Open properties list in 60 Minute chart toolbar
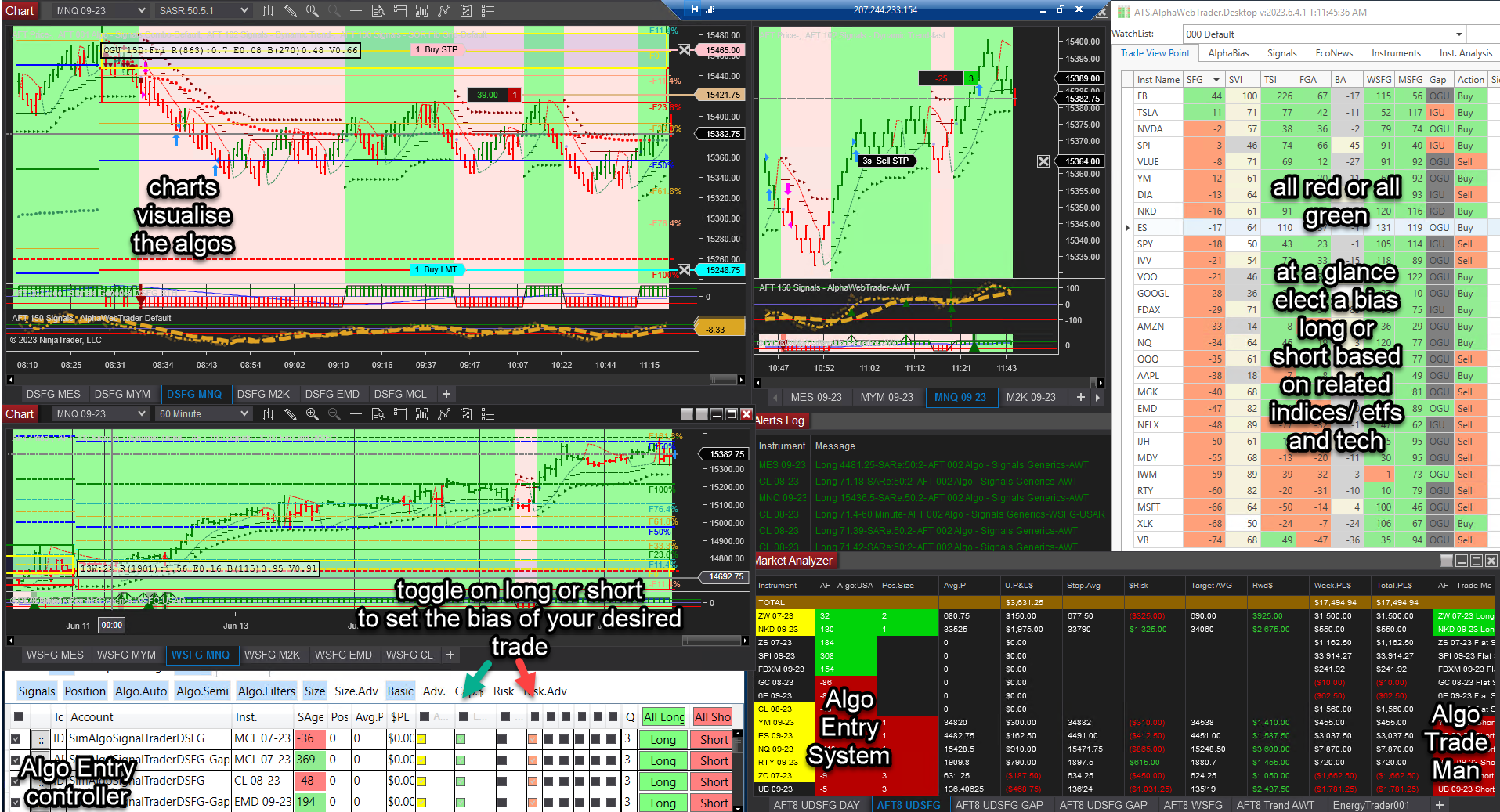The image size is (1500, 812). (487, 414)
